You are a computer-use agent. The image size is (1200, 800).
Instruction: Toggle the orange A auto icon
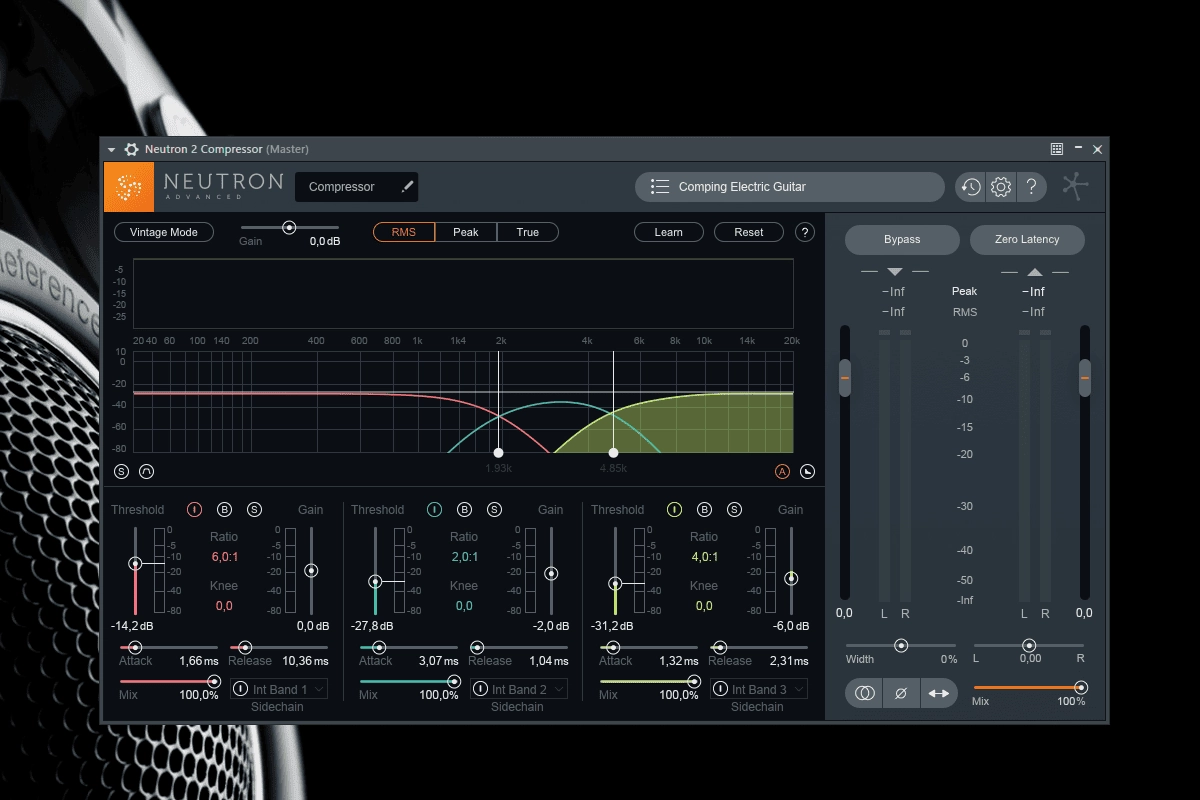pyautogui.click(x=782, y=471)
